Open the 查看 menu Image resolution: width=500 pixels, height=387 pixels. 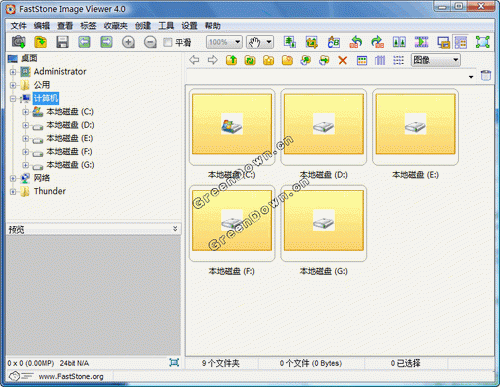coord(65,26)
